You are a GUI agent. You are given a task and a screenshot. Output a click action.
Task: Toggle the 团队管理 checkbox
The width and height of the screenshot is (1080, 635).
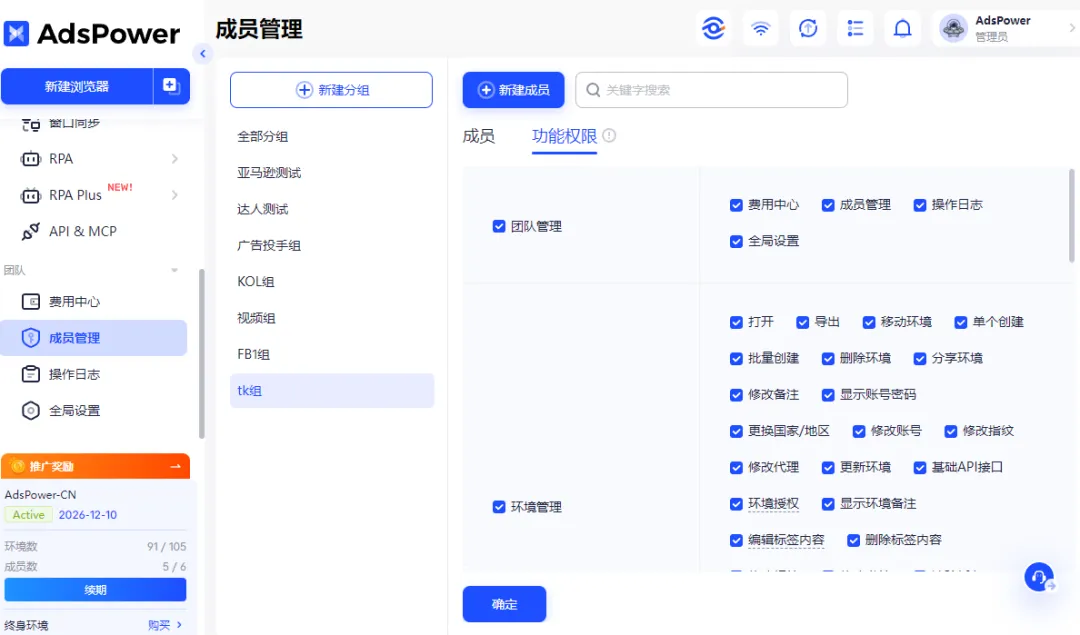tap(499, 226)
